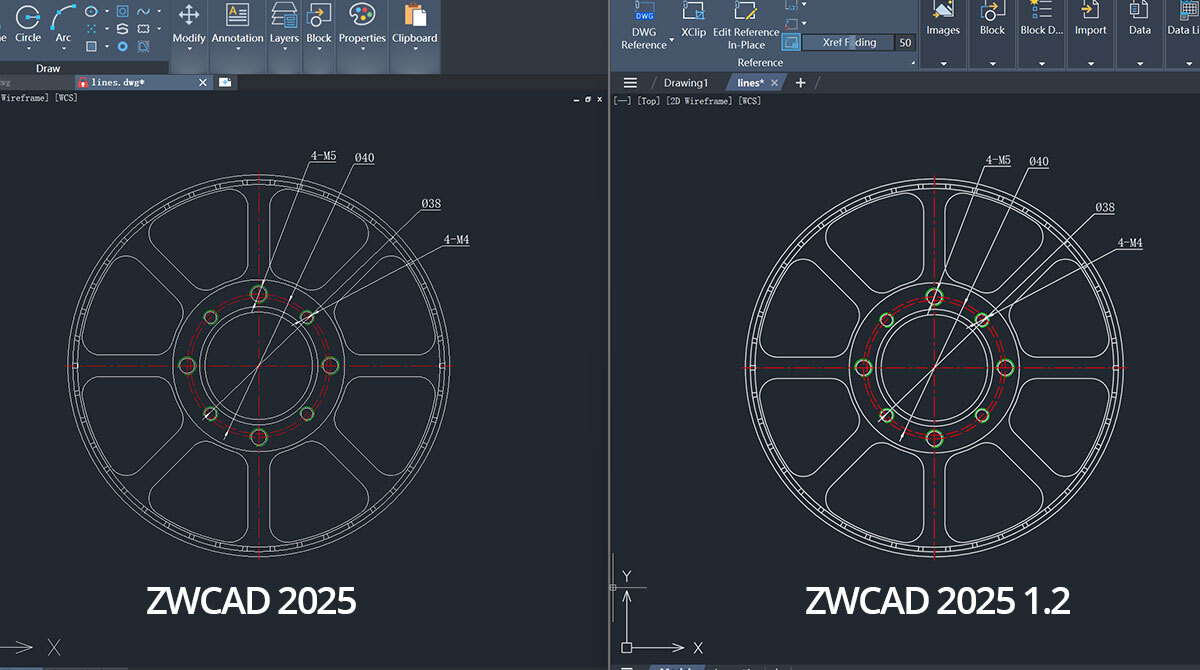Switch to the Drawing1 tab
The image size is (1200, 670).
(x=686, y=83)
